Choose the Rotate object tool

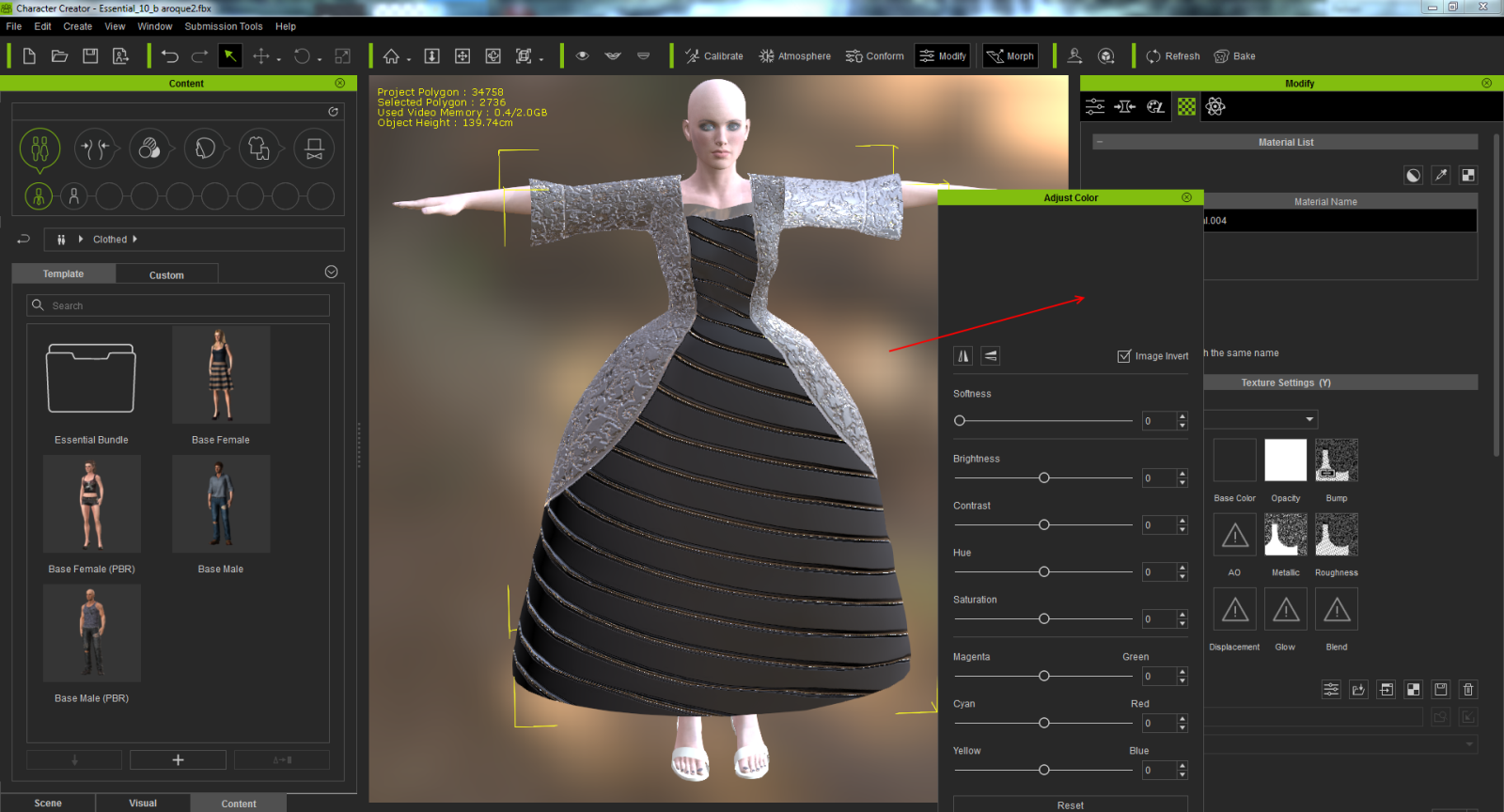coord(302,56)
